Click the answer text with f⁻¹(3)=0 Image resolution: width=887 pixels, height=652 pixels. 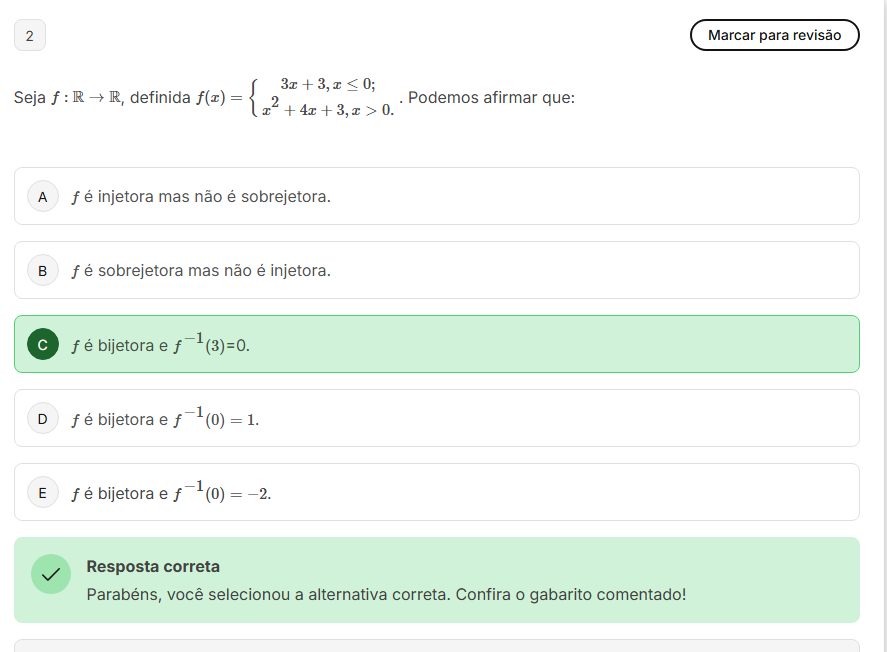[x=160, y=345]
